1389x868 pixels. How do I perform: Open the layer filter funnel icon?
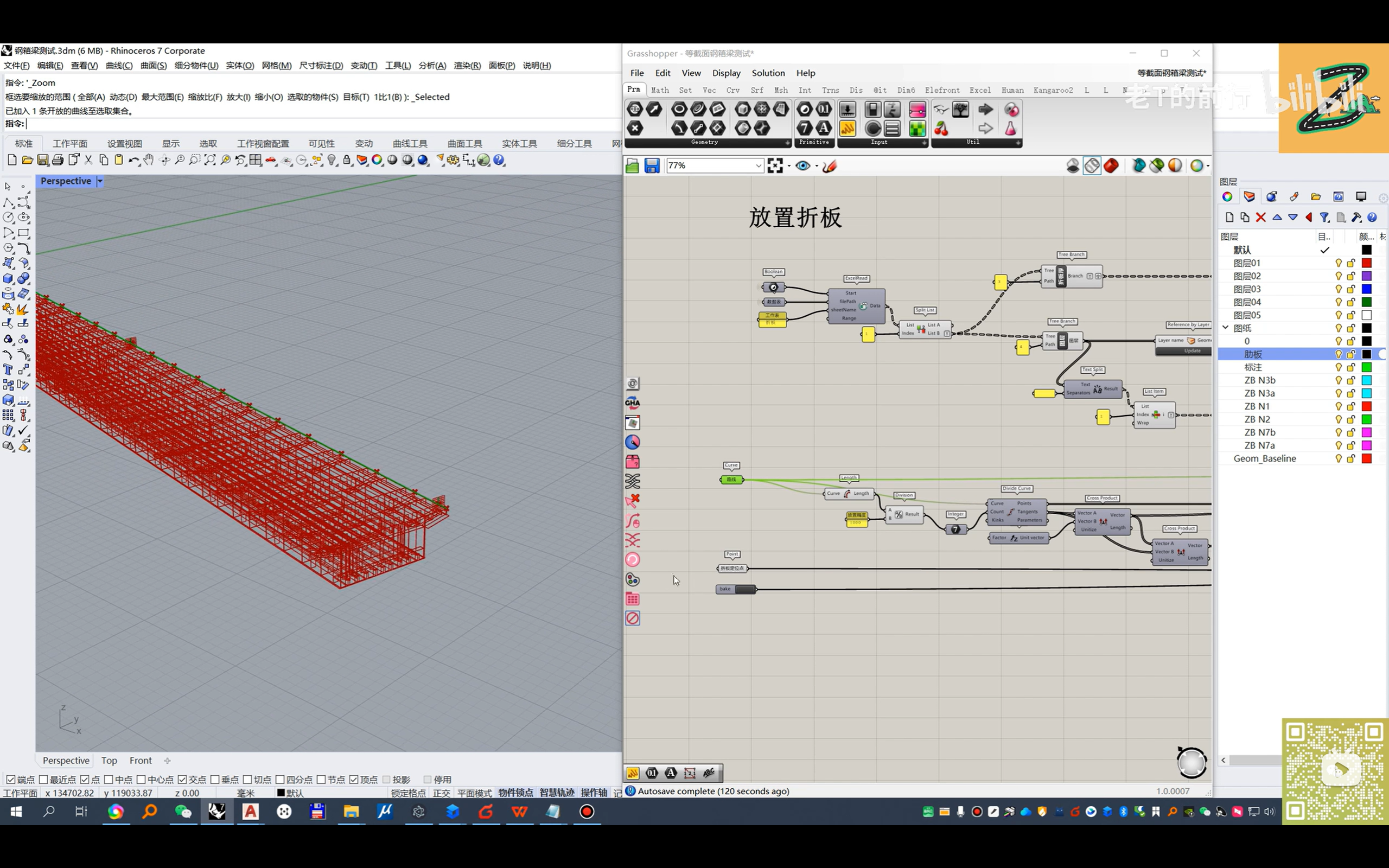point(1324,218)
